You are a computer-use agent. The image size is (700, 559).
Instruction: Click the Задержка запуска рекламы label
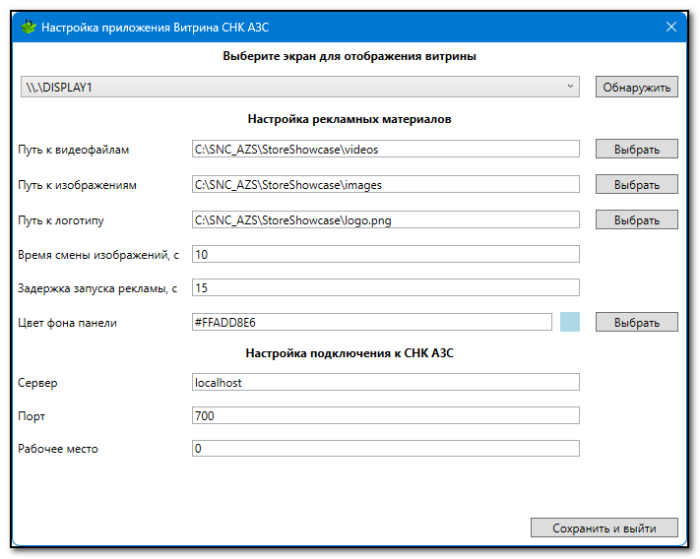[x=97, y=288]
